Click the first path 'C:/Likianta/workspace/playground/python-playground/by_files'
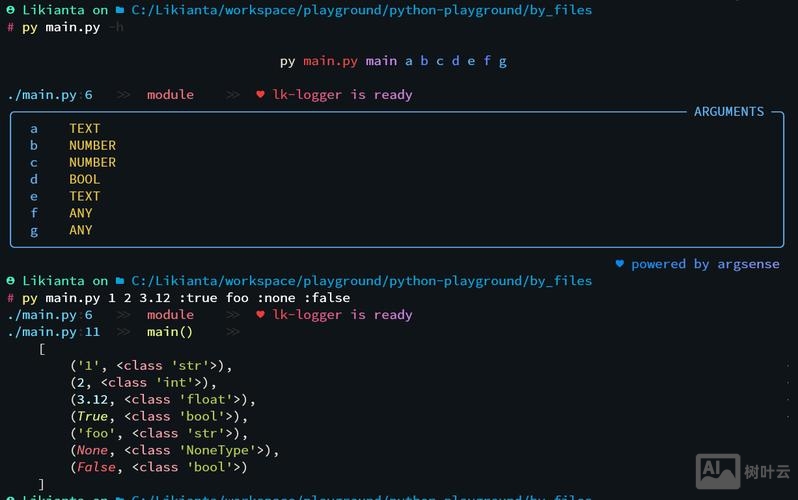The height and width of the screenshot is (500, 798). click(361, 10)
